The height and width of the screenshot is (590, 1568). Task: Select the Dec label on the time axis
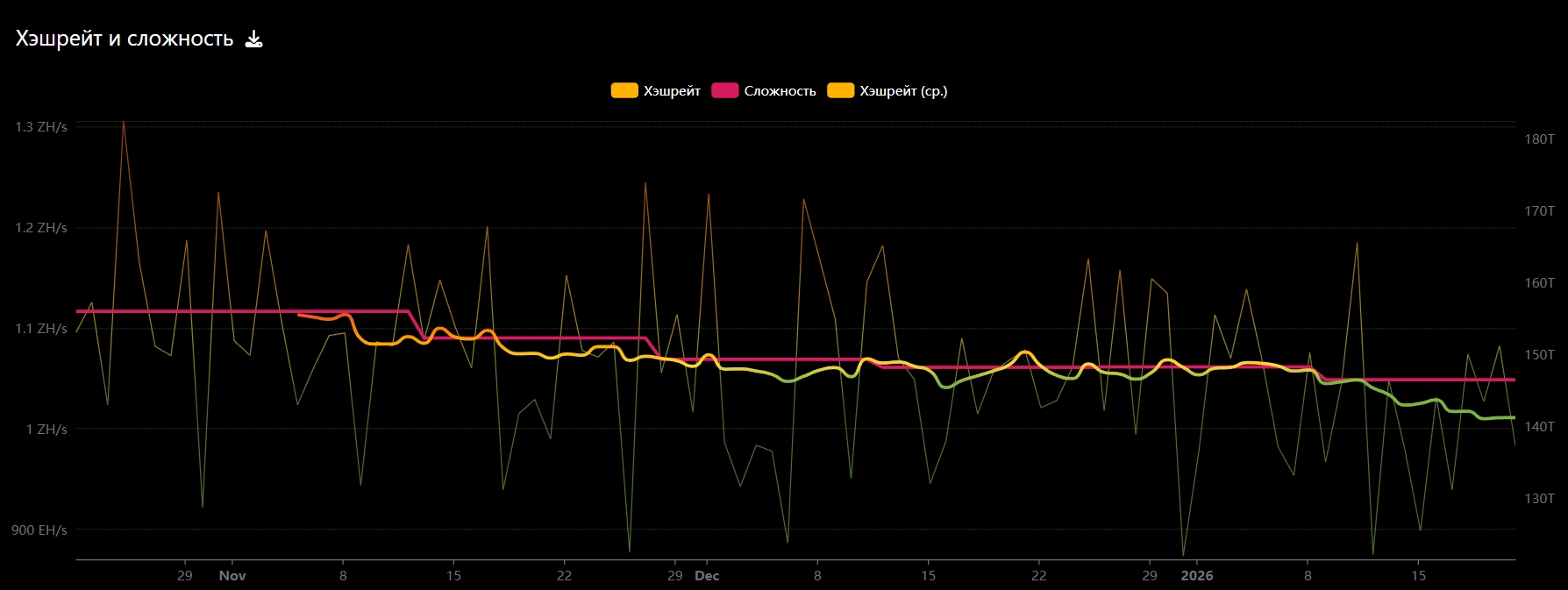707,576
